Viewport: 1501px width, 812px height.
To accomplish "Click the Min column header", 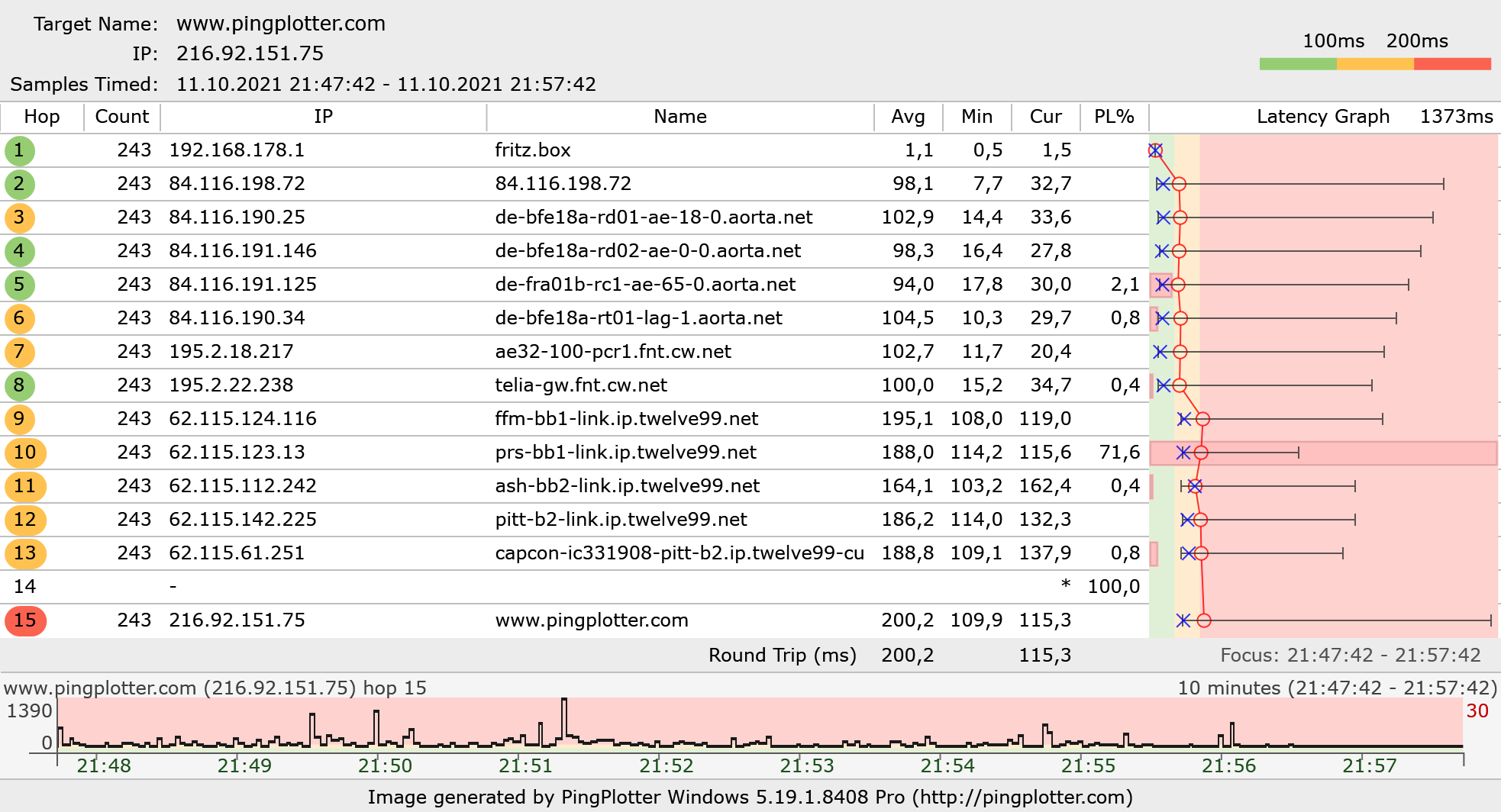I will [977, 117].
